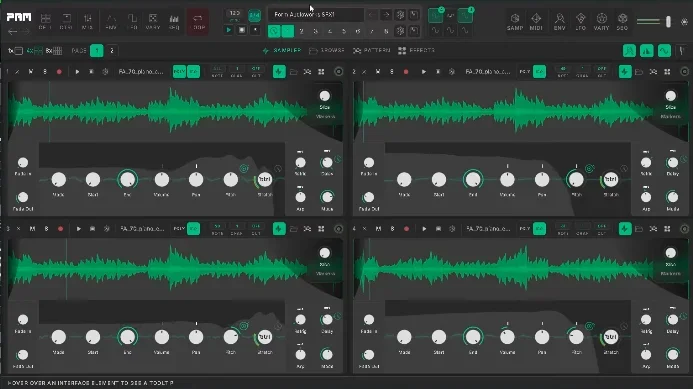Image resolution: width=693 pixels, height=389 pixels.
Task: Select the LFO icon beside top-right VARY
Action: [581, 21]
